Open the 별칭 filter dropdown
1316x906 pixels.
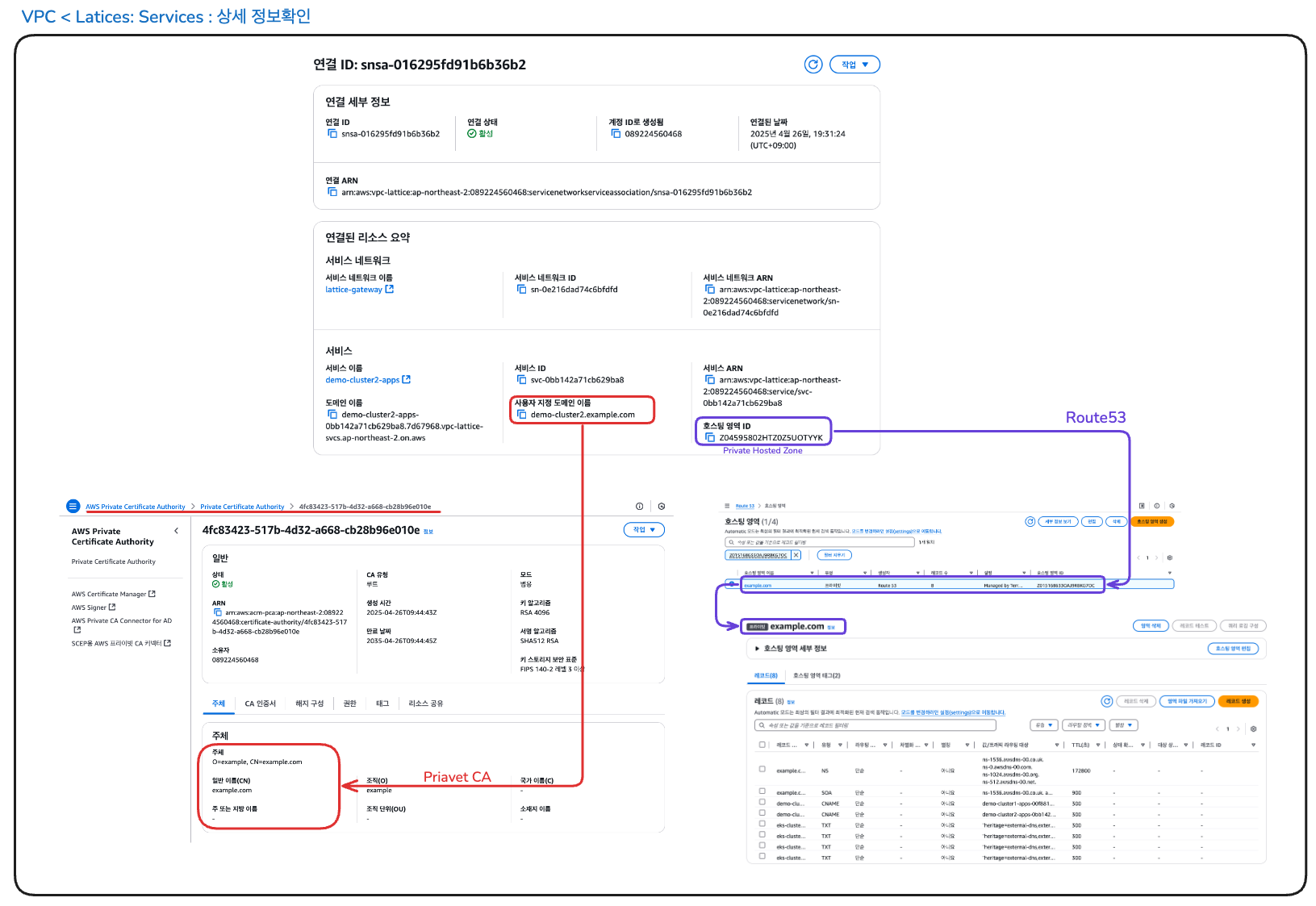[1123, 725]
